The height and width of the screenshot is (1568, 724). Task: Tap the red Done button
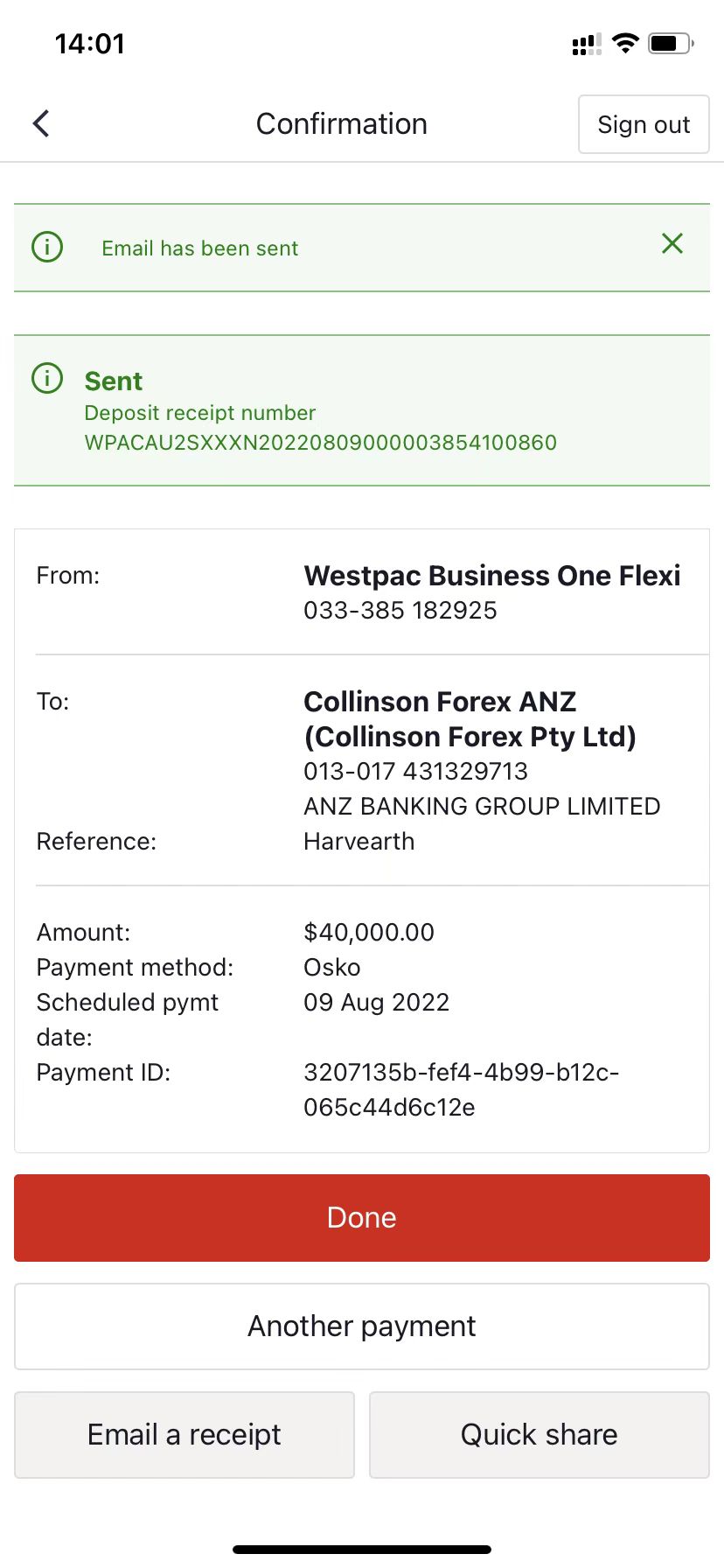362,1217
